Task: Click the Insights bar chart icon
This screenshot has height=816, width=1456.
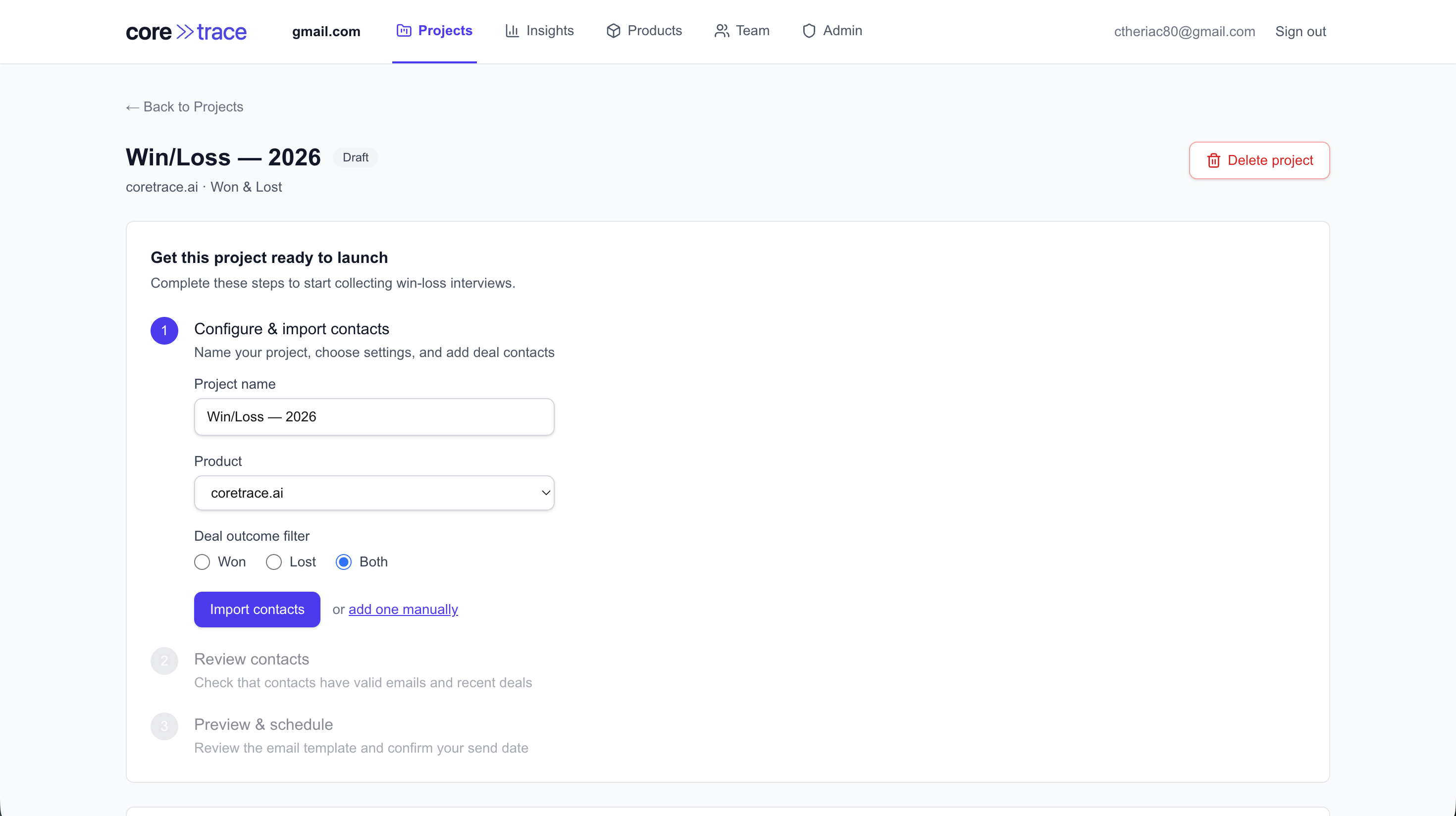Action: (512, 31)
